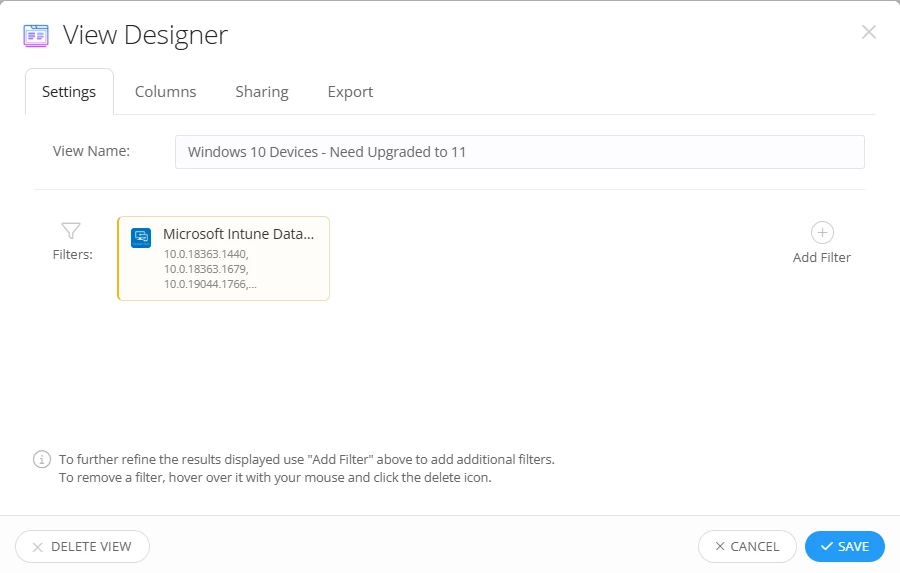Click the Microsoft Intune filter icon

click(x=141, y=238)
